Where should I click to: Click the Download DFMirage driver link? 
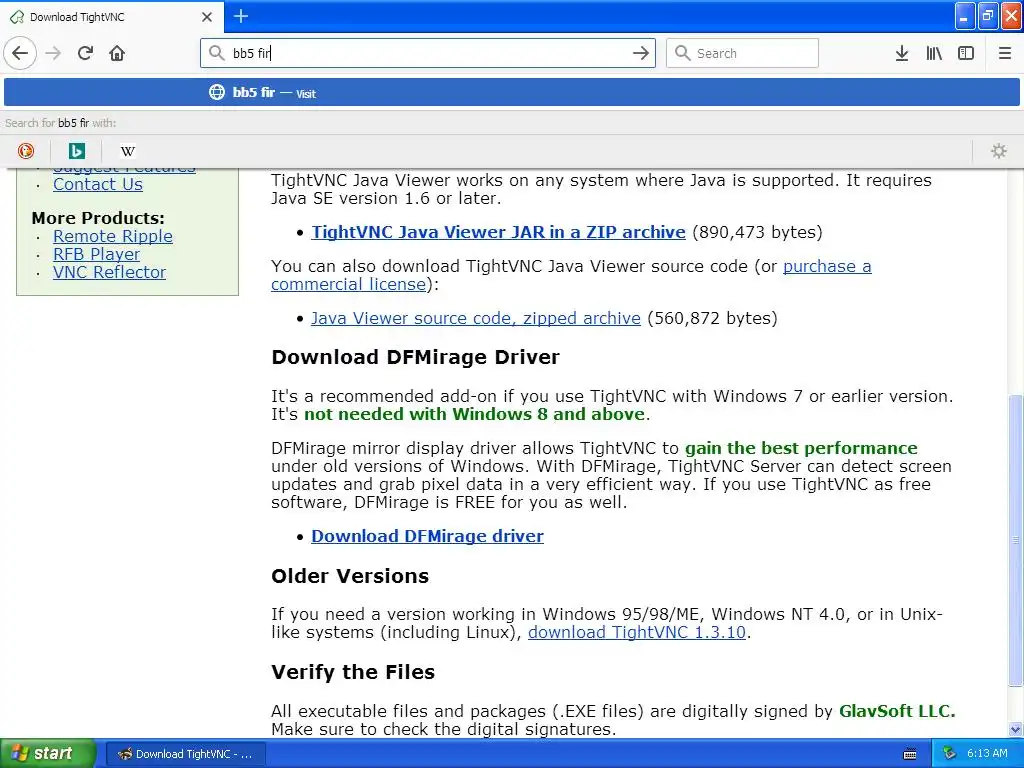click(427, 536)
